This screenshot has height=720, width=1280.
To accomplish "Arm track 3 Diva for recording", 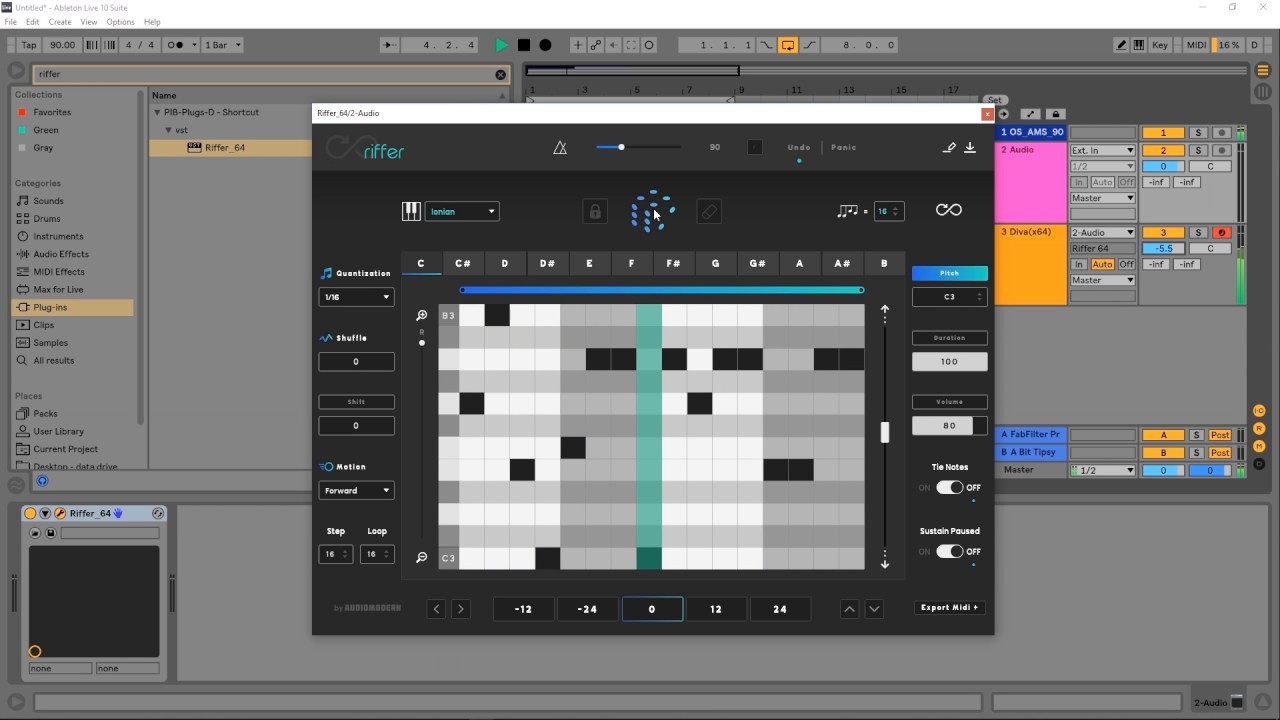I will coord(1221,233).
